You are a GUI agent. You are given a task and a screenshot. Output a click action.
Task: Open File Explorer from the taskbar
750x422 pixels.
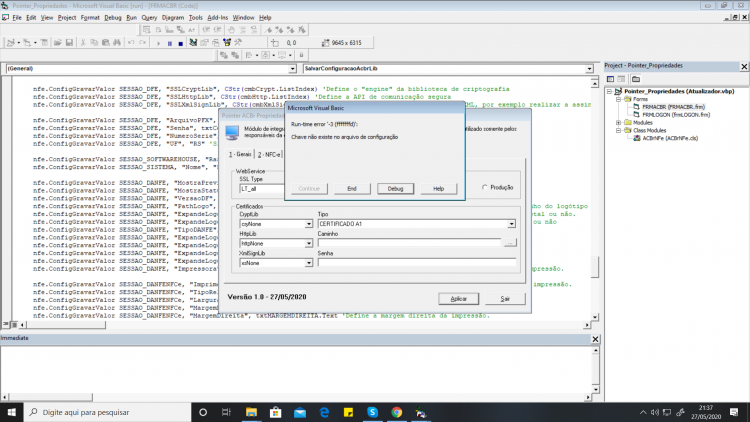251,412
